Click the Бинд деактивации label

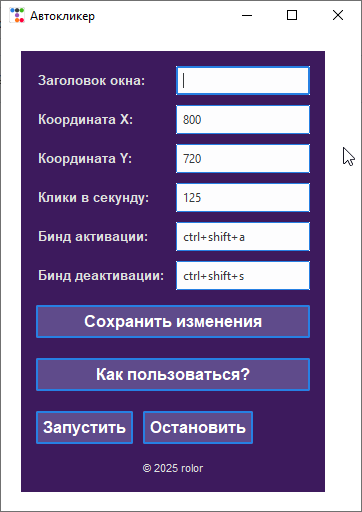(101, 276)
